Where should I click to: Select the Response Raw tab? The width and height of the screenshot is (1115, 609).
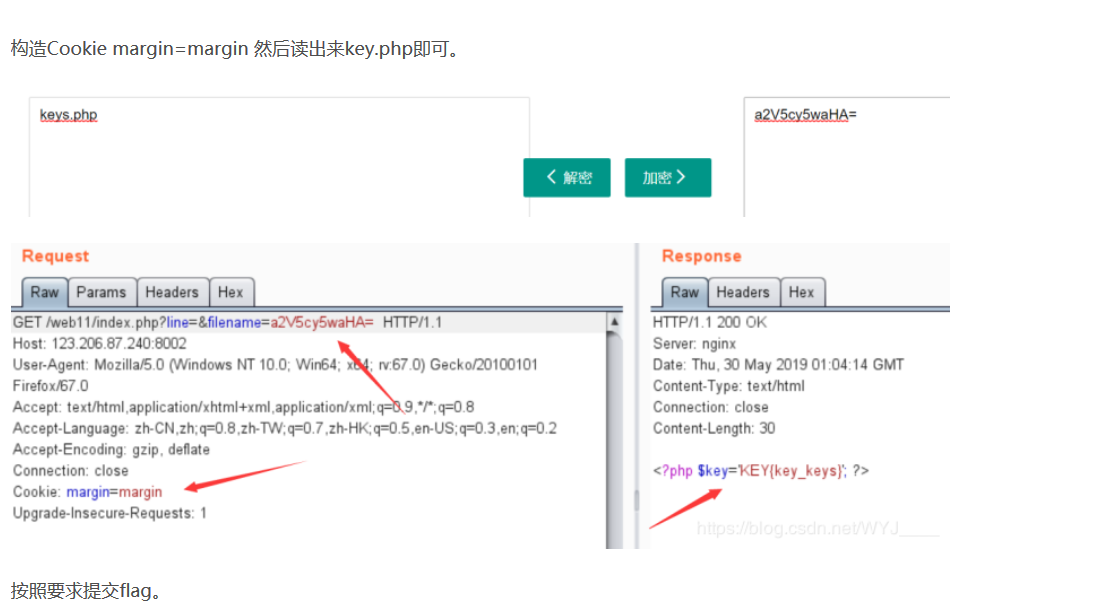(x=685, y=292)
